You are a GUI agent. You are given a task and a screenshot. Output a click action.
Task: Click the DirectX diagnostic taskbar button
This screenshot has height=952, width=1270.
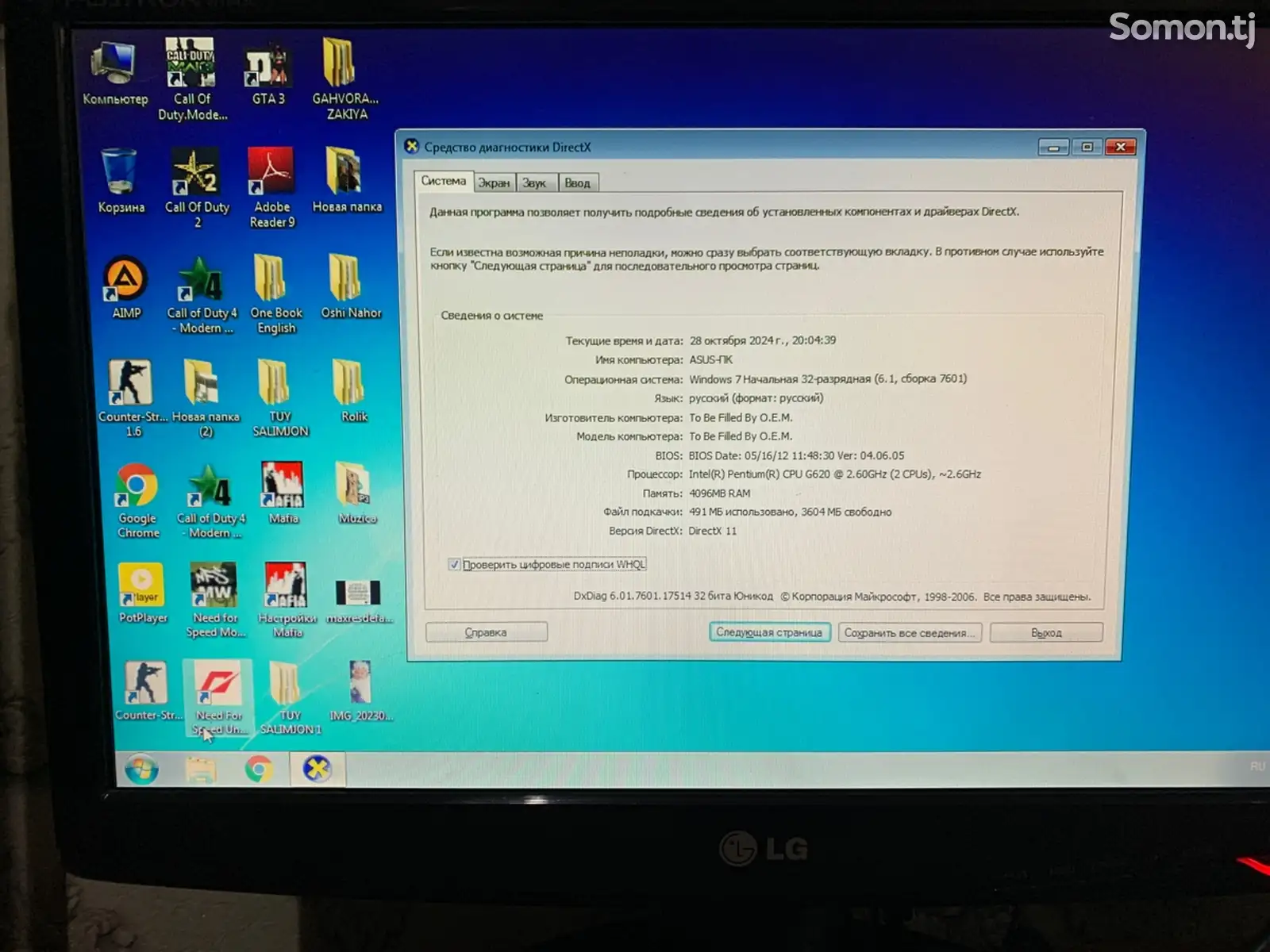pos(317,769)
